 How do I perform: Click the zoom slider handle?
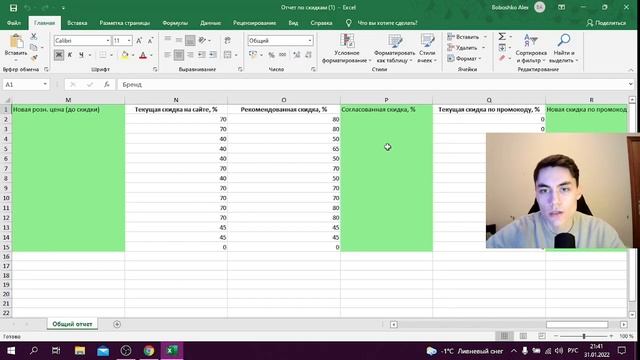point(584,336)
